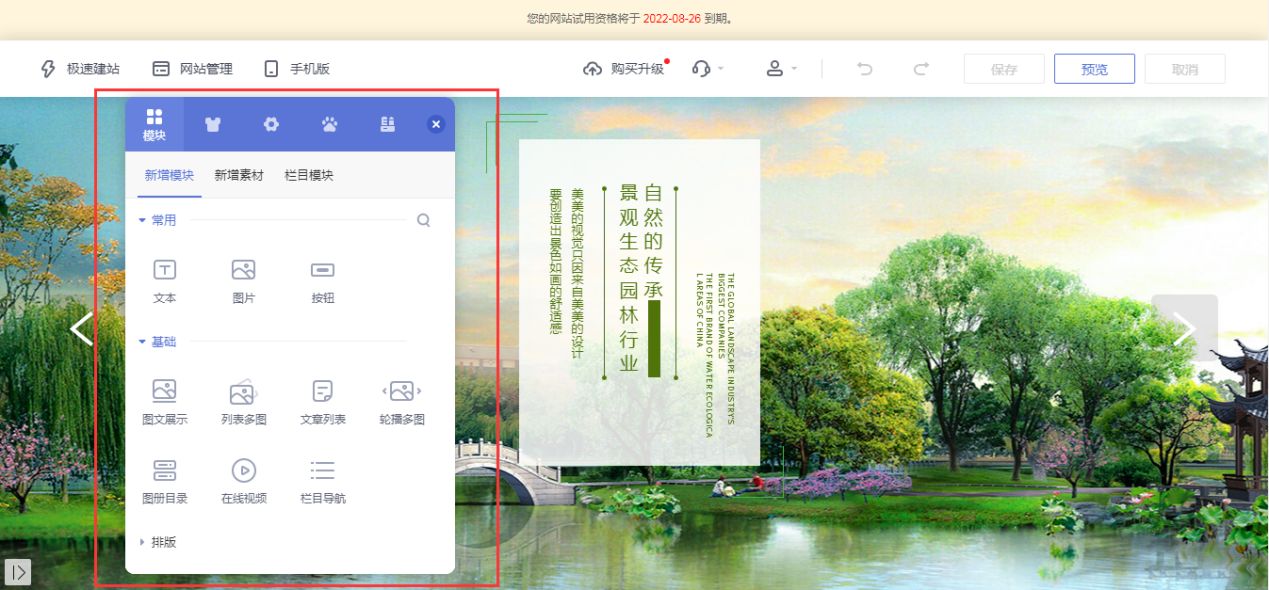Screen dimensions: 1269x590
Task: Click 购买升级 purchase upgrade
Action: (x=625, y=69)
